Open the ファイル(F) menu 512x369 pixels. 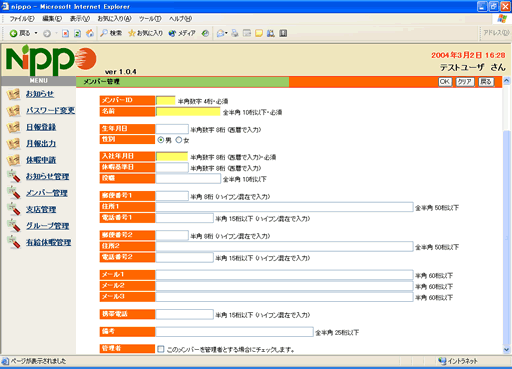(22, 19)
